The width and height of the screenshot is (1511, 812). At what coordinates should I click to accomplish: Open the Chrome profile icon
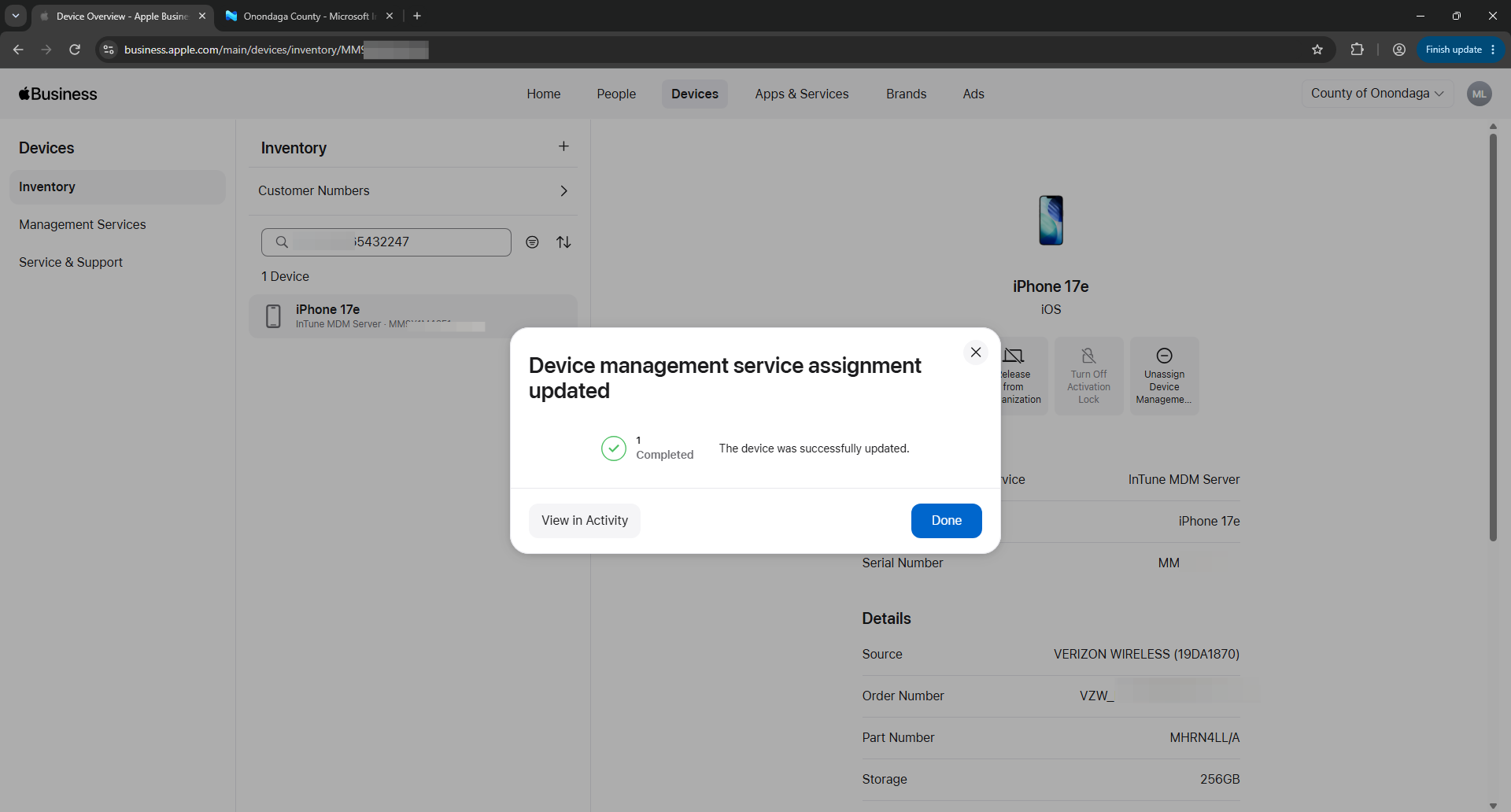coord(1398,50)
